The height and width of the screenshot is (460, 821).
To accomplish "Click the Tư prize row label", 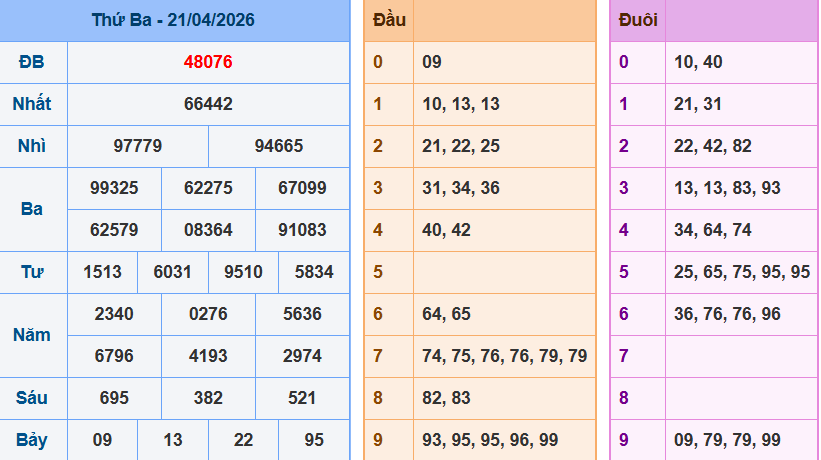I will point(32,272).
